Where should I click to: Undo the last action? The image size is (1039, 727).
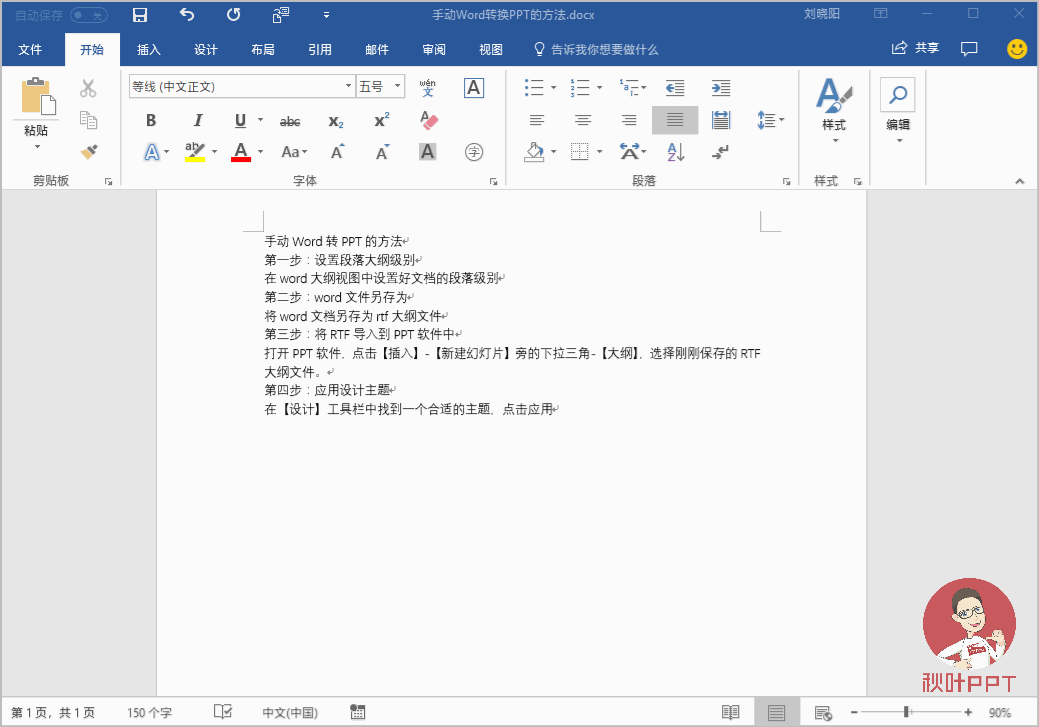coord(187,15)
